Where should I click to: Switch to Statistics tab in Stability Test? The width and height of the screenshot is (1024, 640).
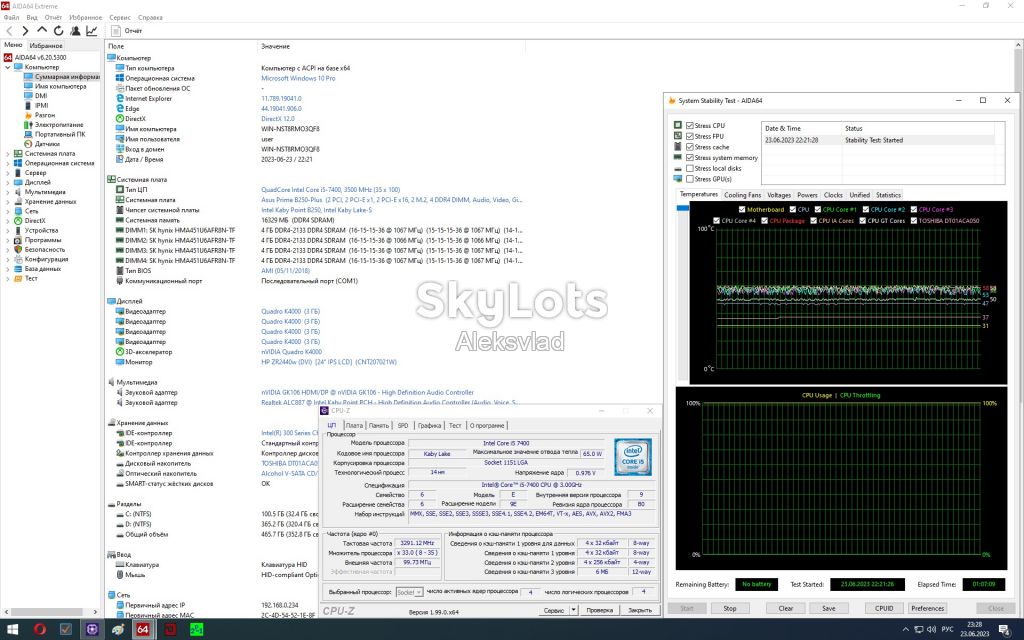click(x=888, y=195)
